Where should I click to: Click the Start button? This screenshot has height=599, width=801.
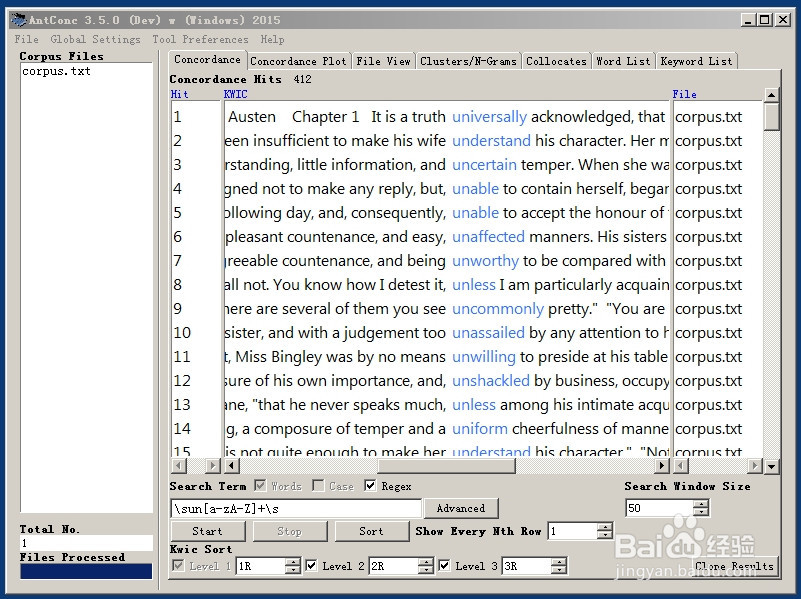207,531
